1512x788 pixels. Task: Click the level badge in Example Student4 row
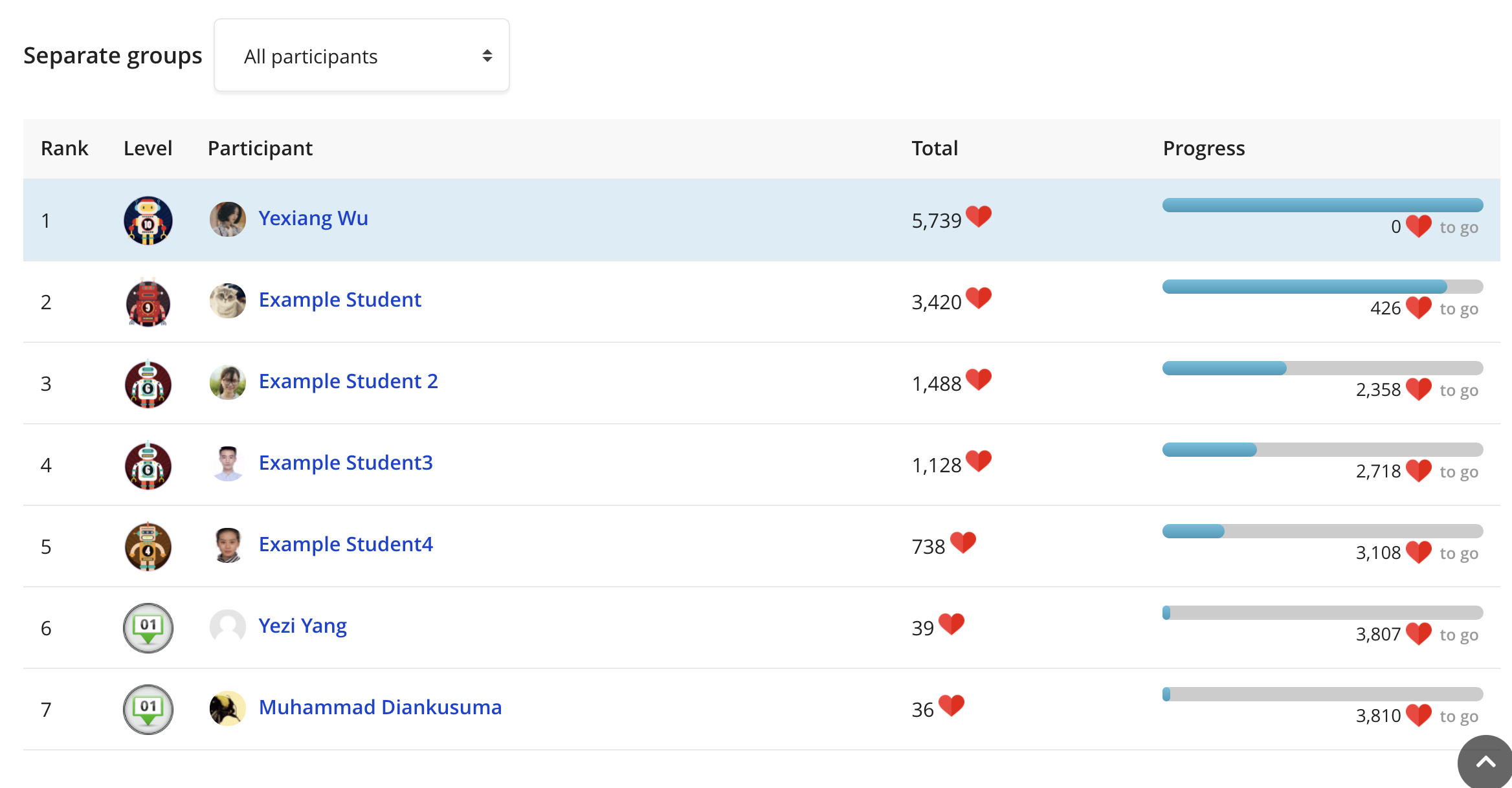[x=148, y=547]
